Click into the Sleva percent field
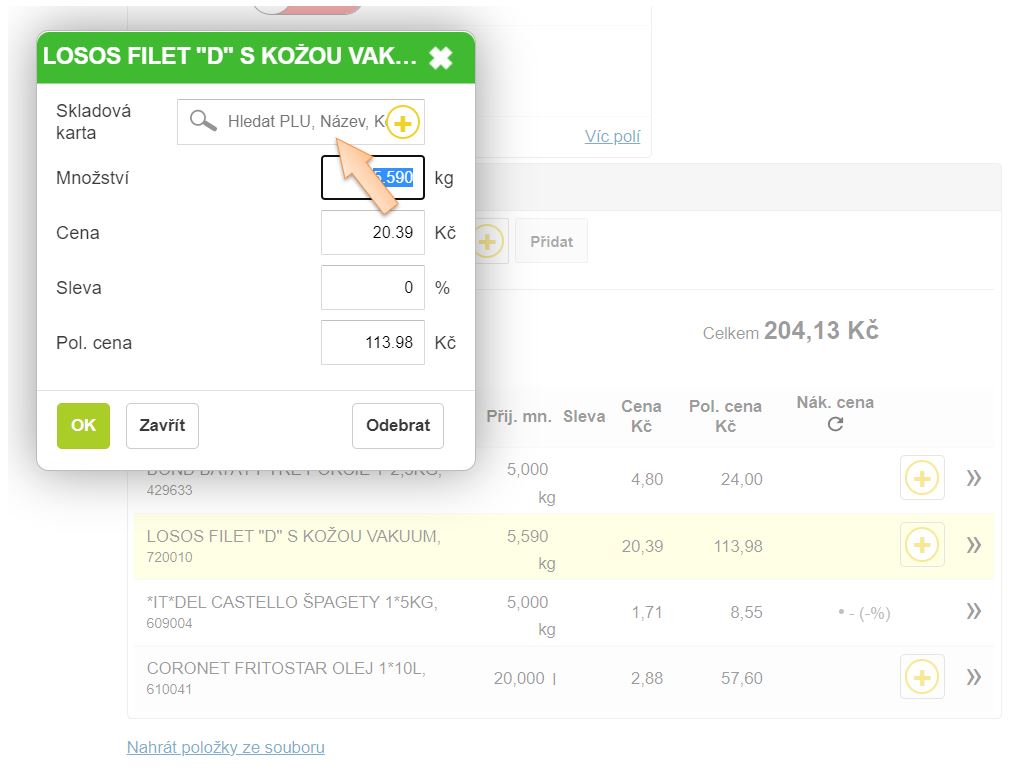 click(x=372, y=288)
